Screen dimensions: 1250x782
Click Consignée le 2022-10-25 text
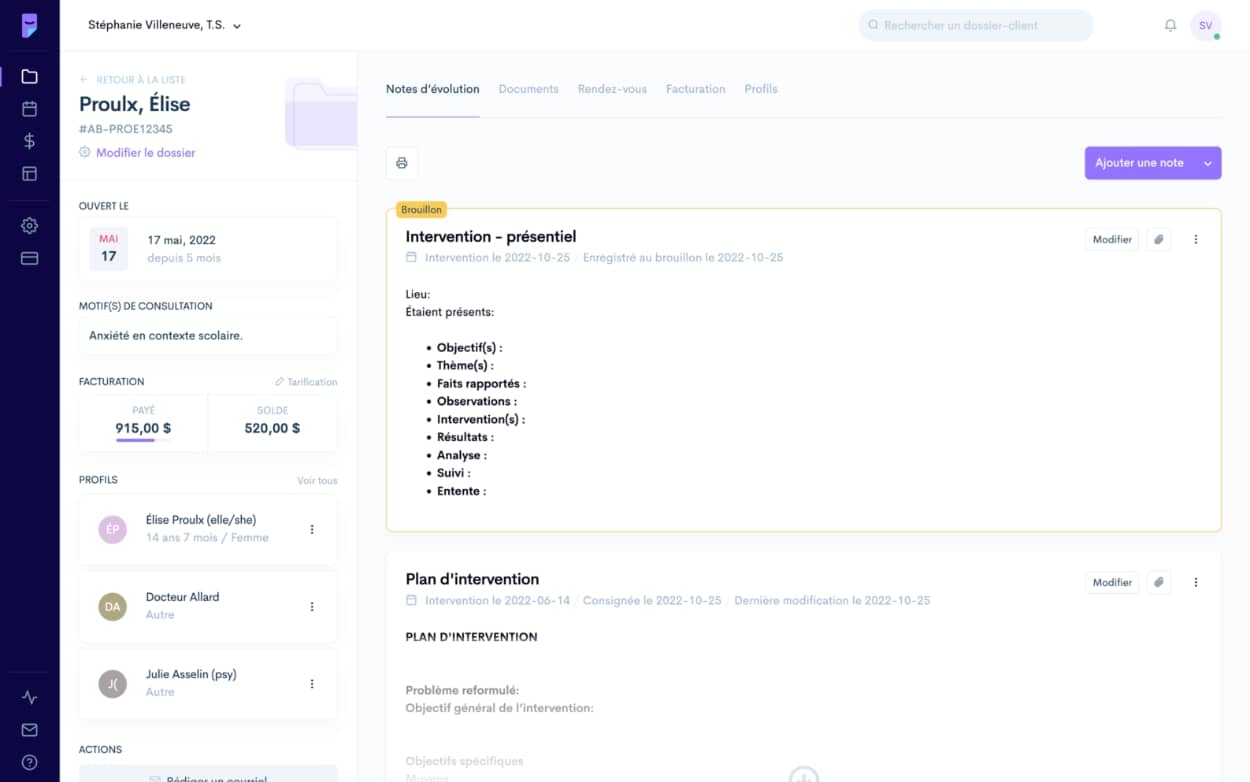tap(652, 601)
